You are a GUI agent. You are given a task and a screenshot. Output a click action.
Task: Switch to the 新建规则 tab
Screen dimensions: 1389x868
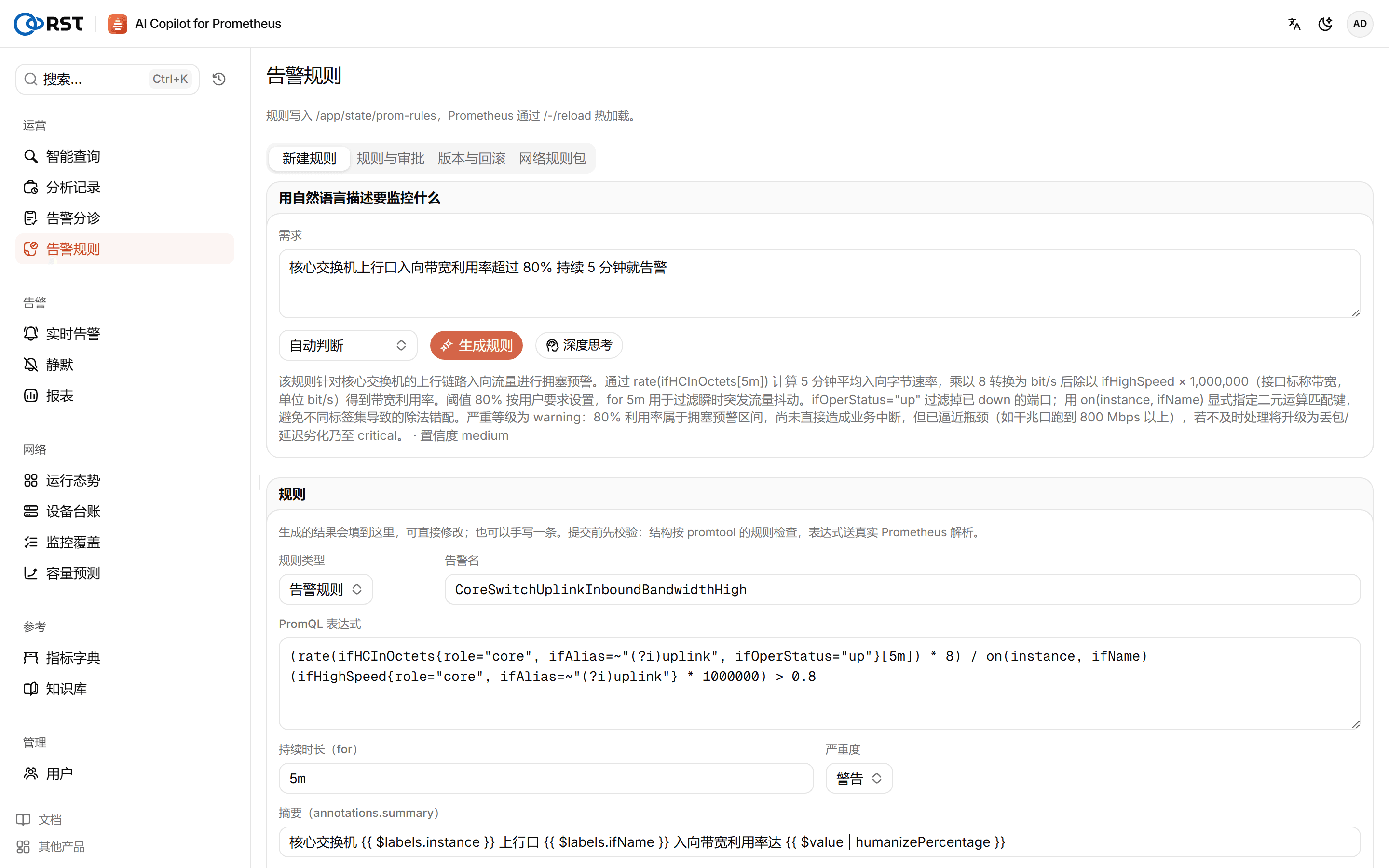[309, 159]
